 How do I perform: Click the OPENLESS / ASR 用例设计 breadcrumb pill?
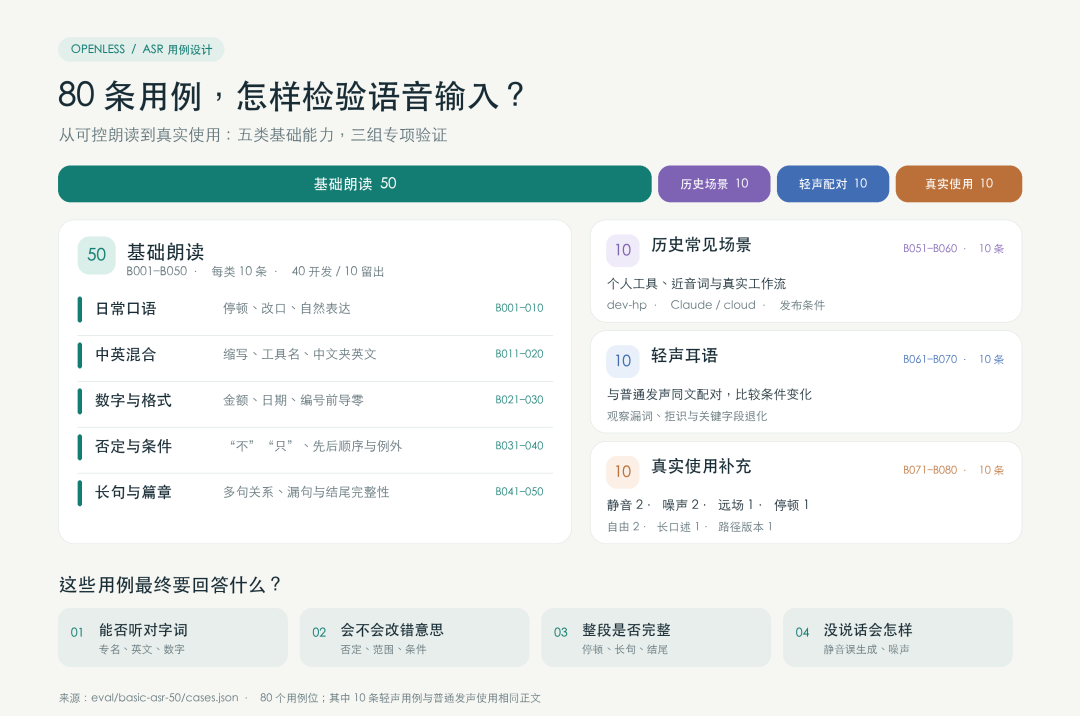141,50
